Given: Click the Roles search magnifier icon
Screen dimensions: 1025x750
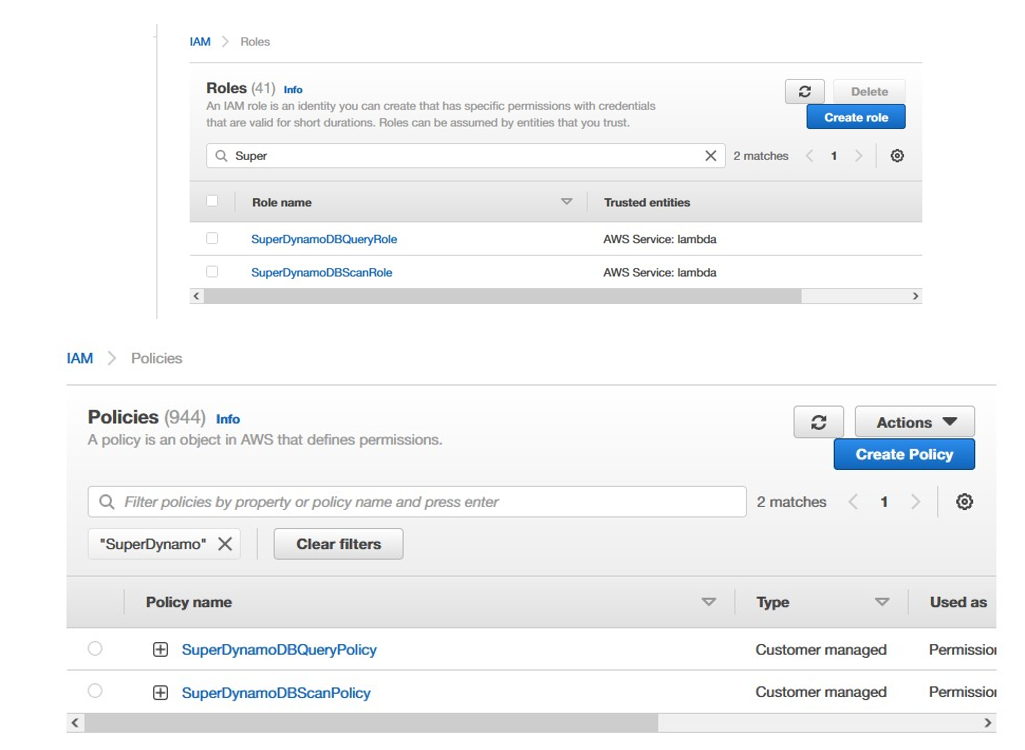Looking at the screenshot, I should [221, 156].
